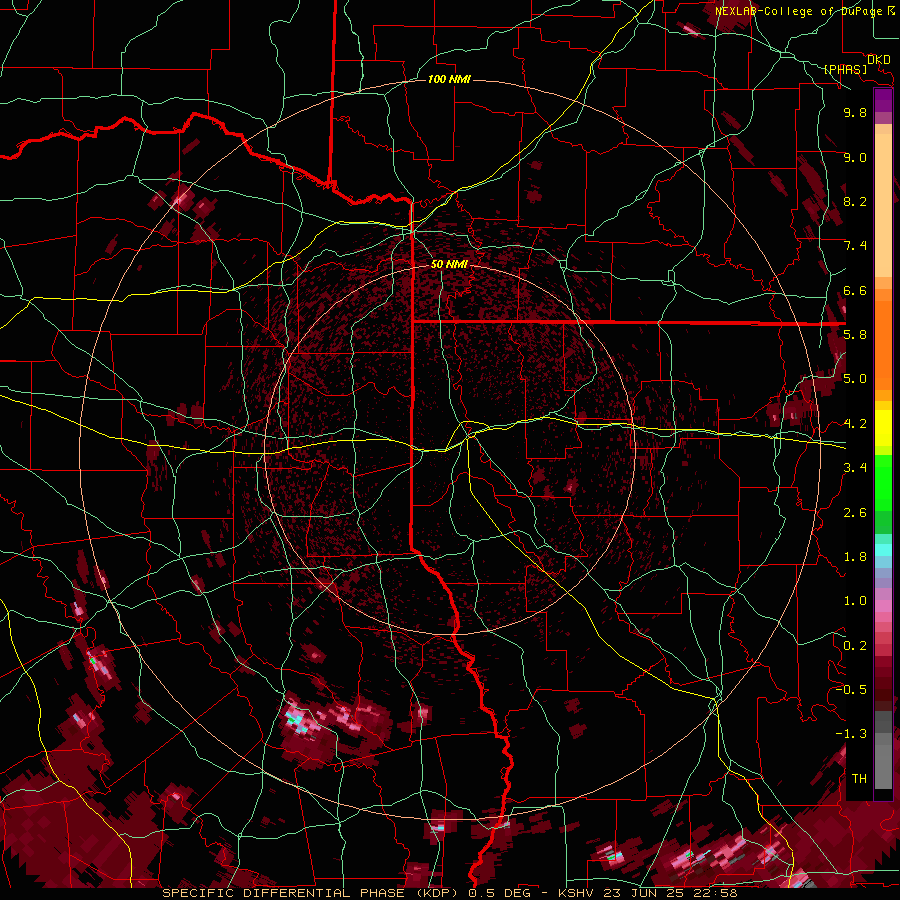Click the 9.8 scale value

coord(855,112)
